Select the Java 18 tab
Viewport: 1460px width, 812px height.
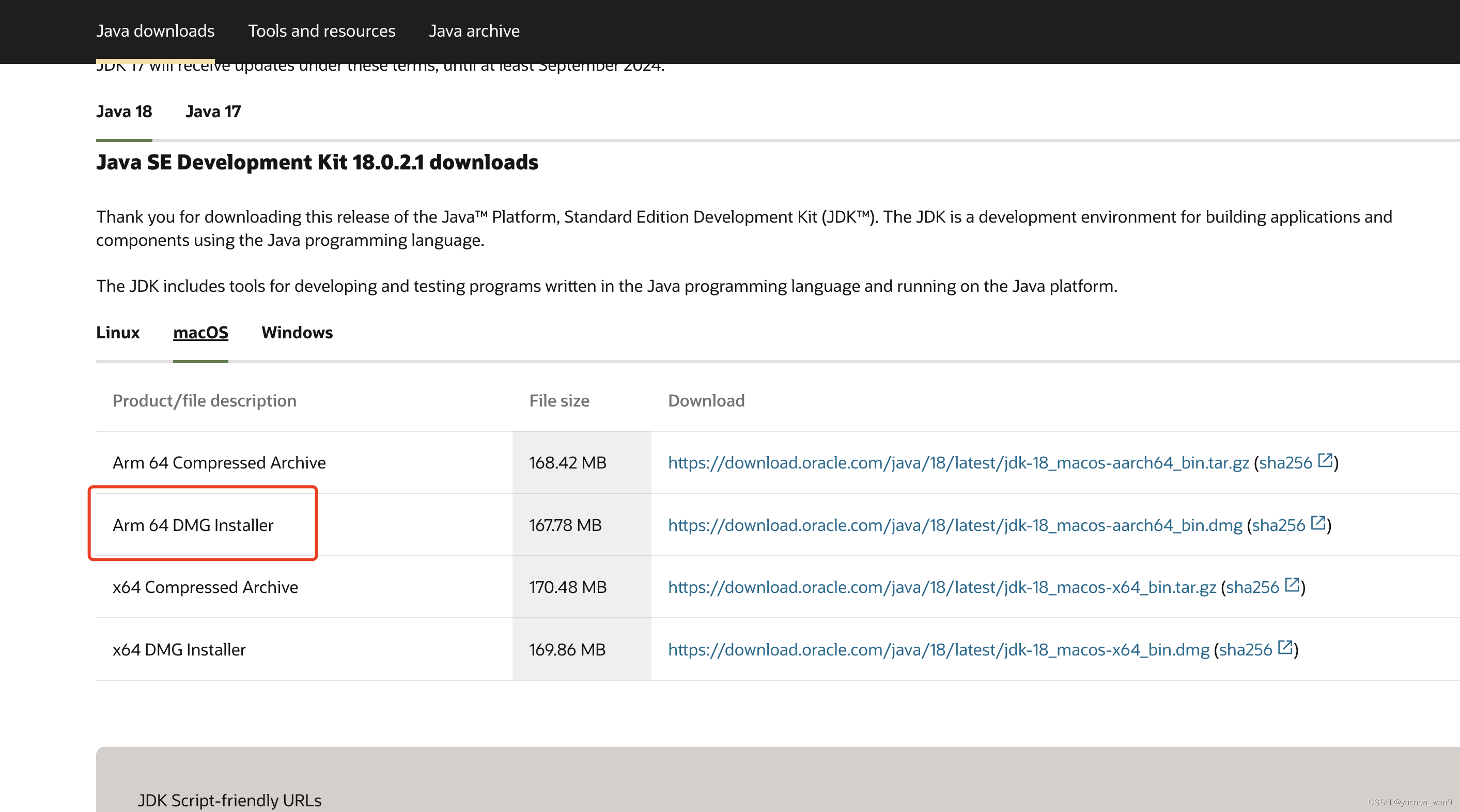[x=123, y=112]
